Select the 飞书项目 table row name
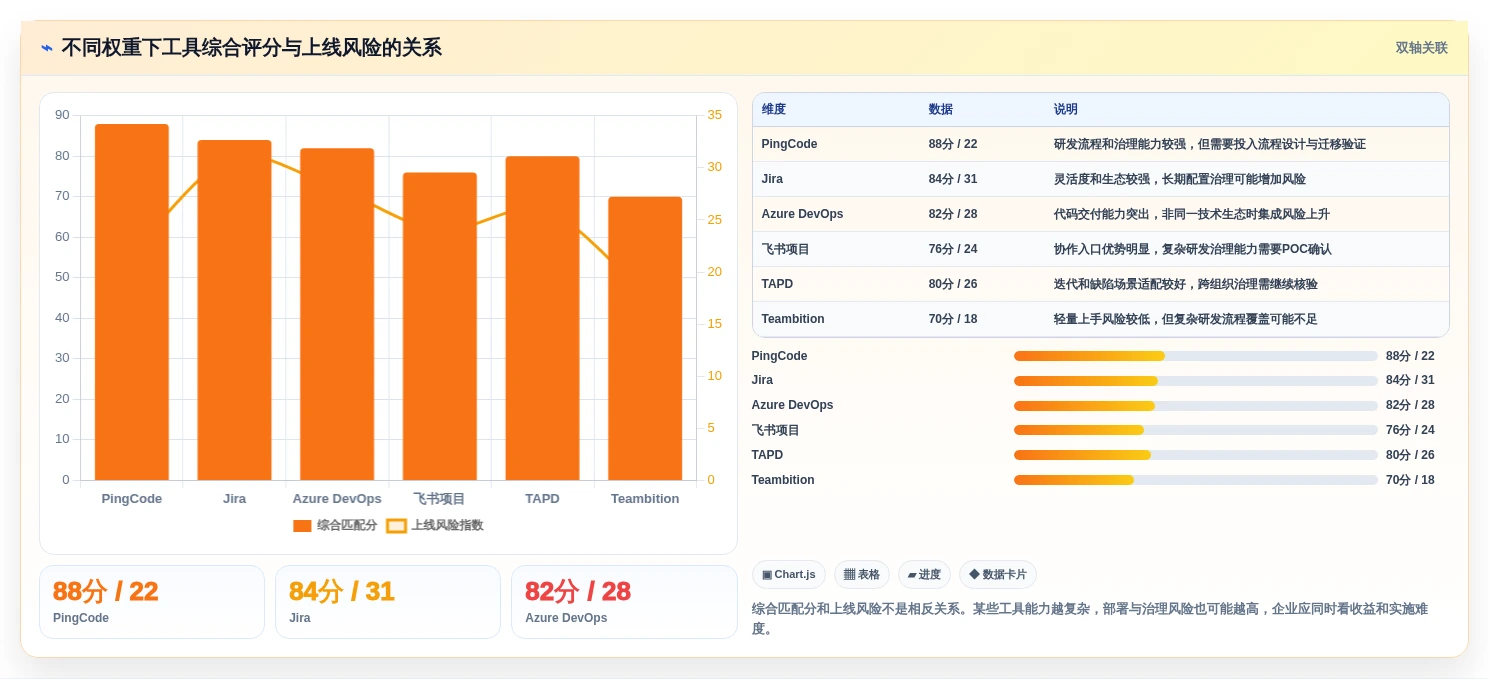The height and width of the screenshot is (679, 1489). click(x=786, y=249)
